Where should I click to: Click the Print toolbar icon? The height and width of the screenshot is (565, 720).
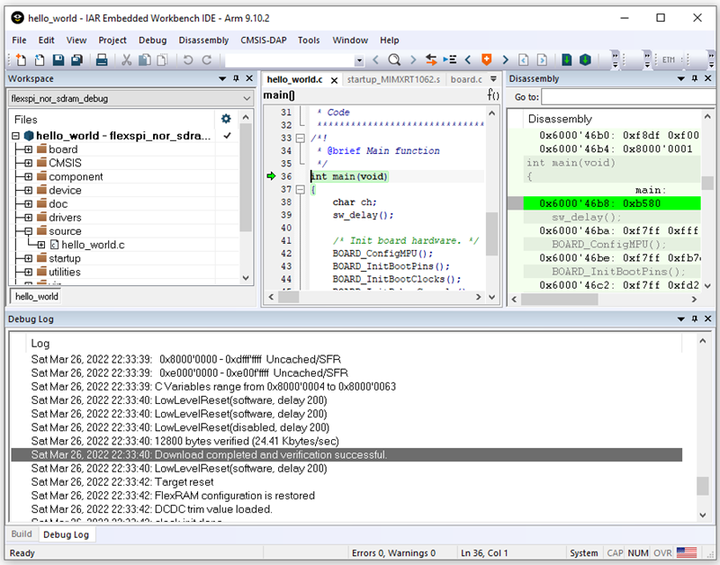tap(101, 60)
